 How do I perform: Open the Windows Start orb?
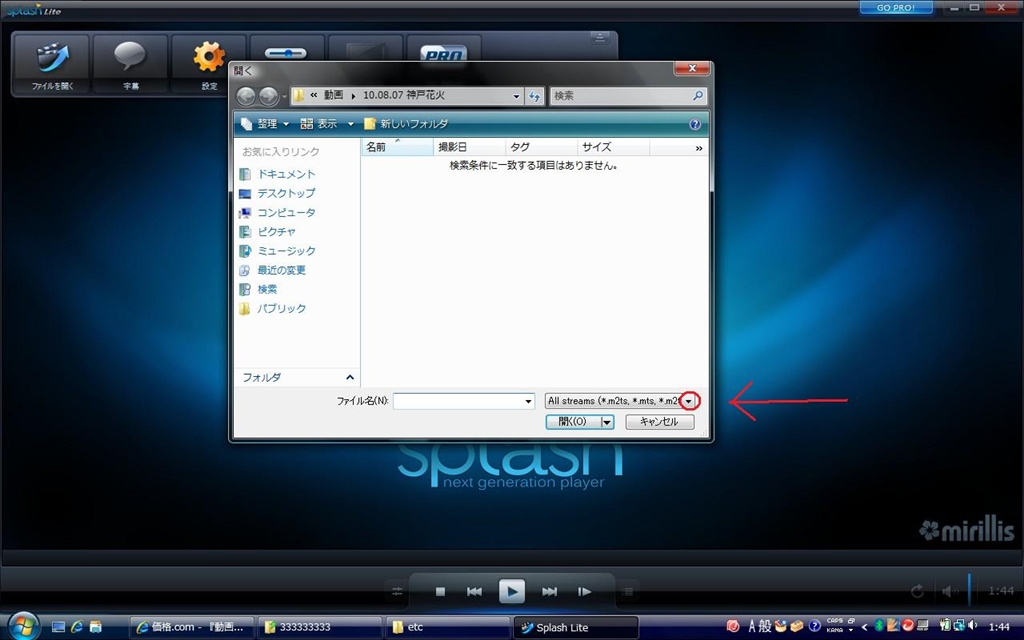pos(23,626)
